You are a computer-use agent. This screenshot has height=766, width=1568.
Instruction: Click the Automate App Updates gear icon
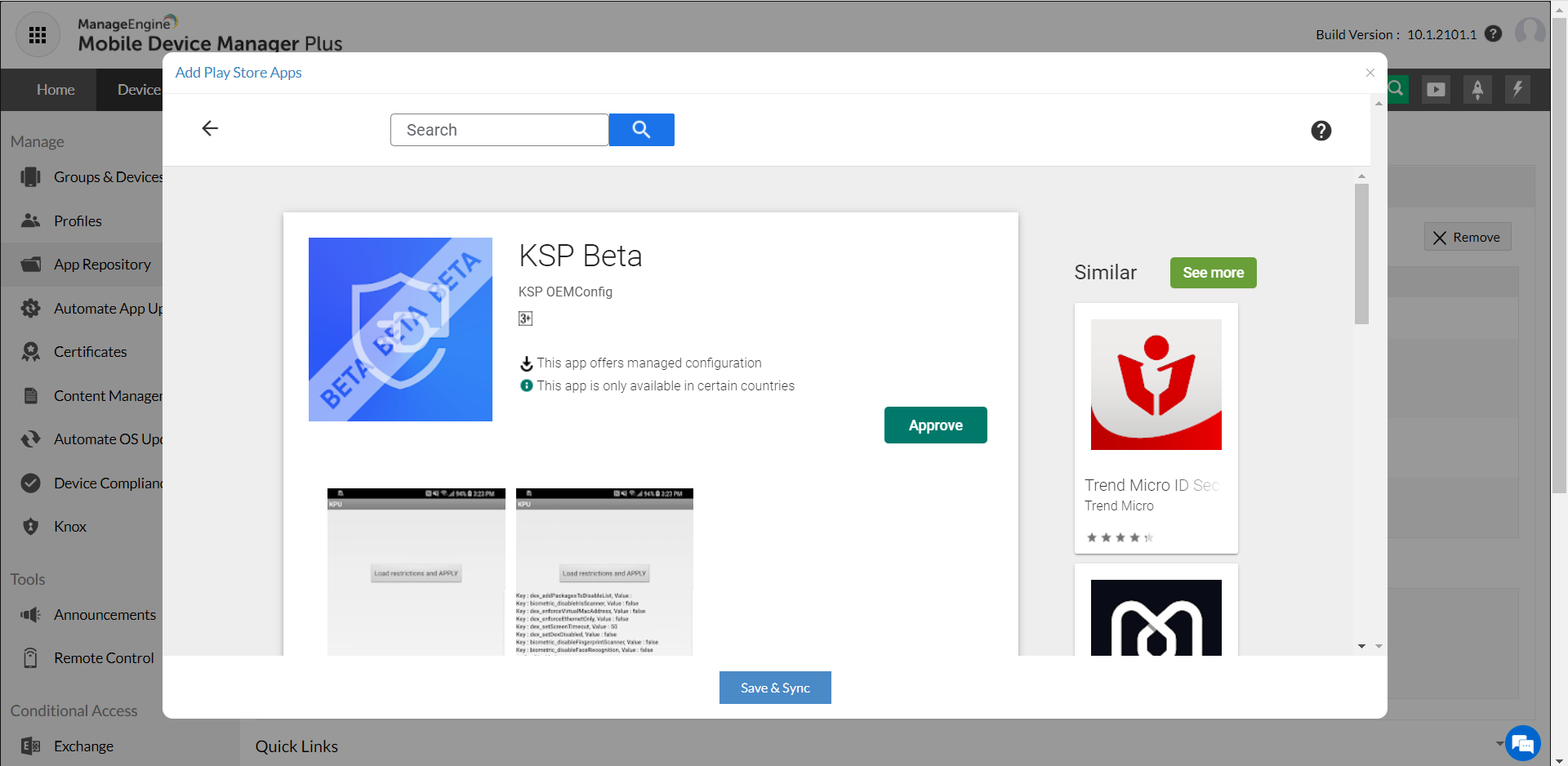[x=31, y=308]
